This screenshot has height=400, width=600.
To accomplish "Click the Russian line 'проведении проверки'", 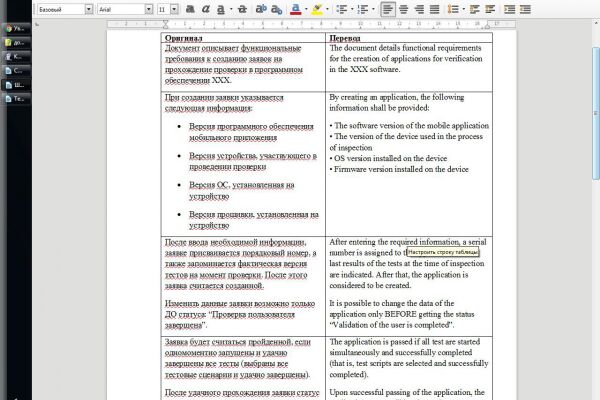I will coord(228,167).
